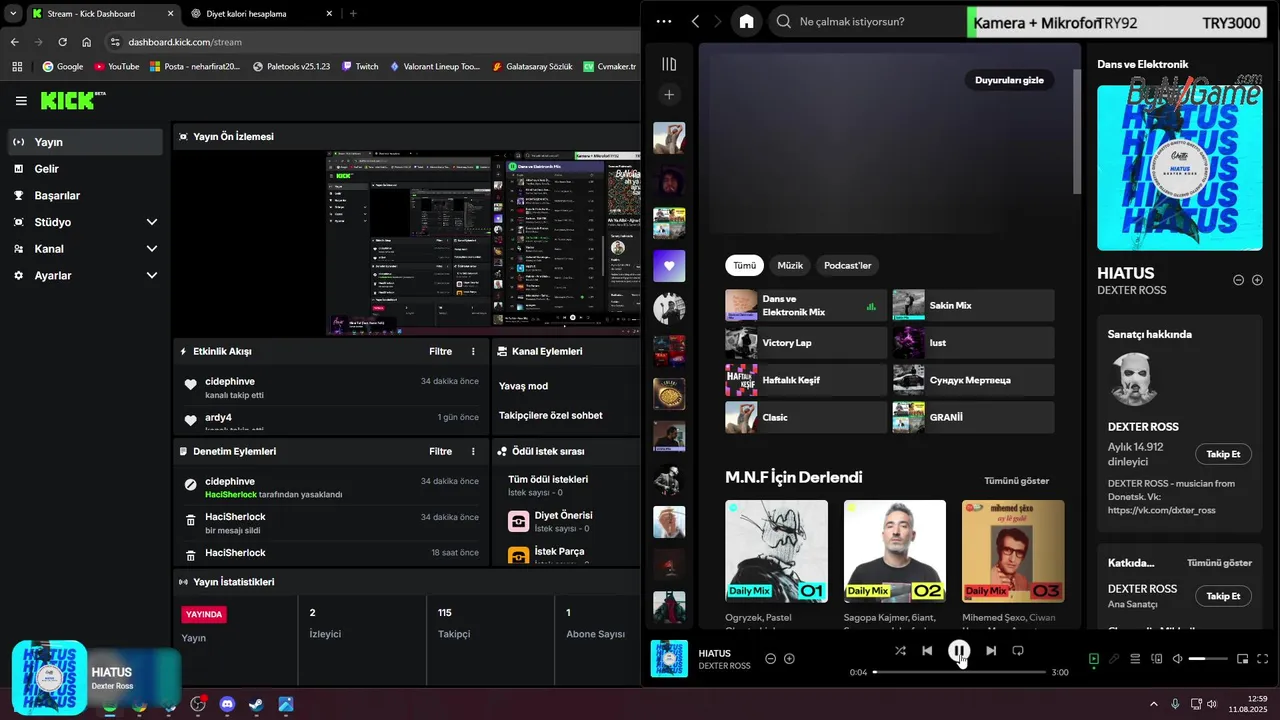Open Liked Songs heart playlist
Viewport: 1280px width, 720px height.
669,265
